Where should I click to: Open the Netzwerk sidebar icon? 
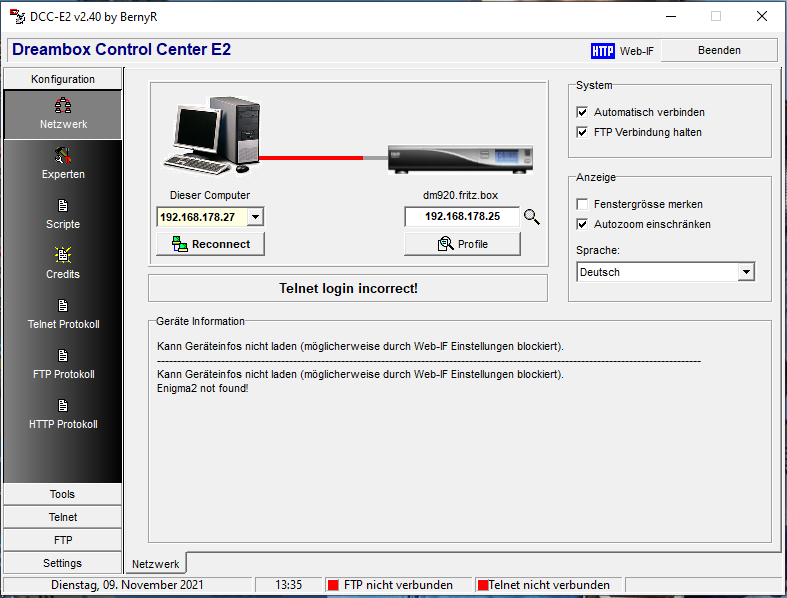63,106
